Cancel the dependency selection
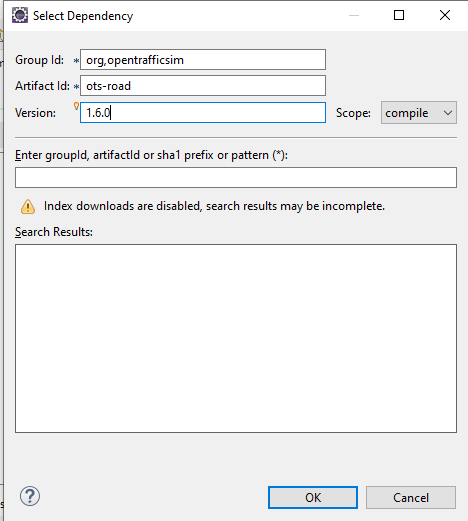 pyautogui.click(x=411, y=497)
